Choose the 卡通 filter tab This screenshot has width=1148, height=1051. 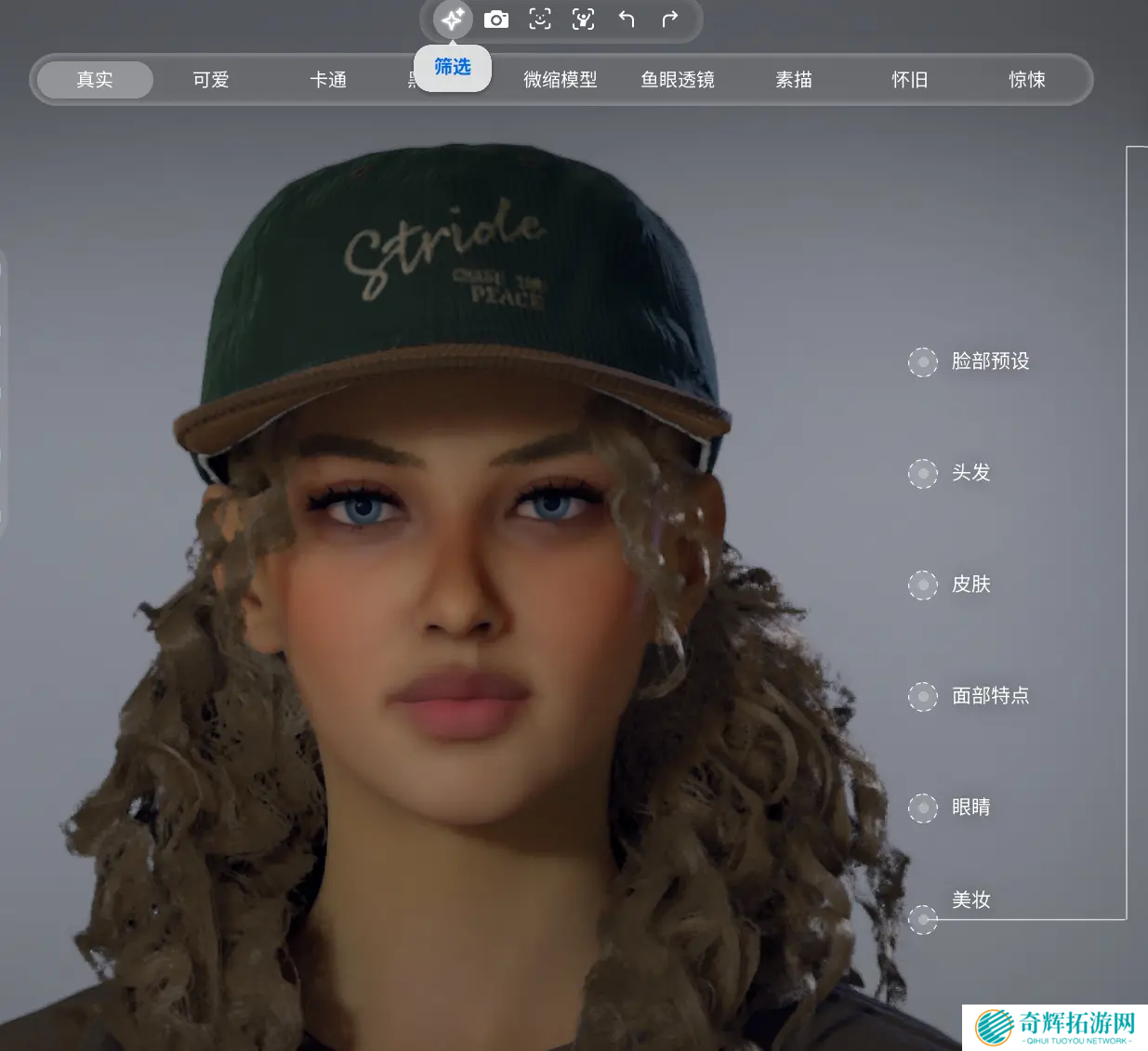(328, 80)
